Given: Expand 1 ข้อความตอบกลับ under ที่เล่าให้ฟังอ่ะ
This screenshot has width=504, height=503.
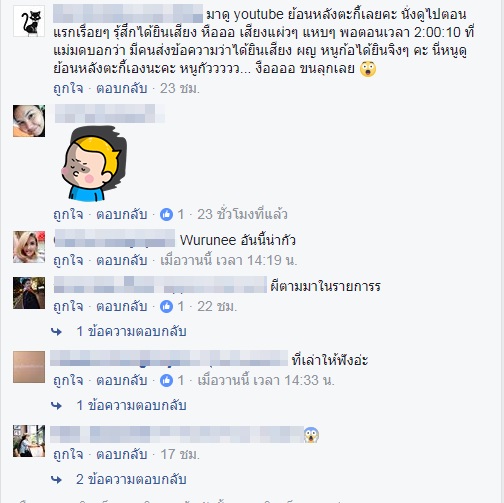Looking at the screenshot, I should (131, 406).
